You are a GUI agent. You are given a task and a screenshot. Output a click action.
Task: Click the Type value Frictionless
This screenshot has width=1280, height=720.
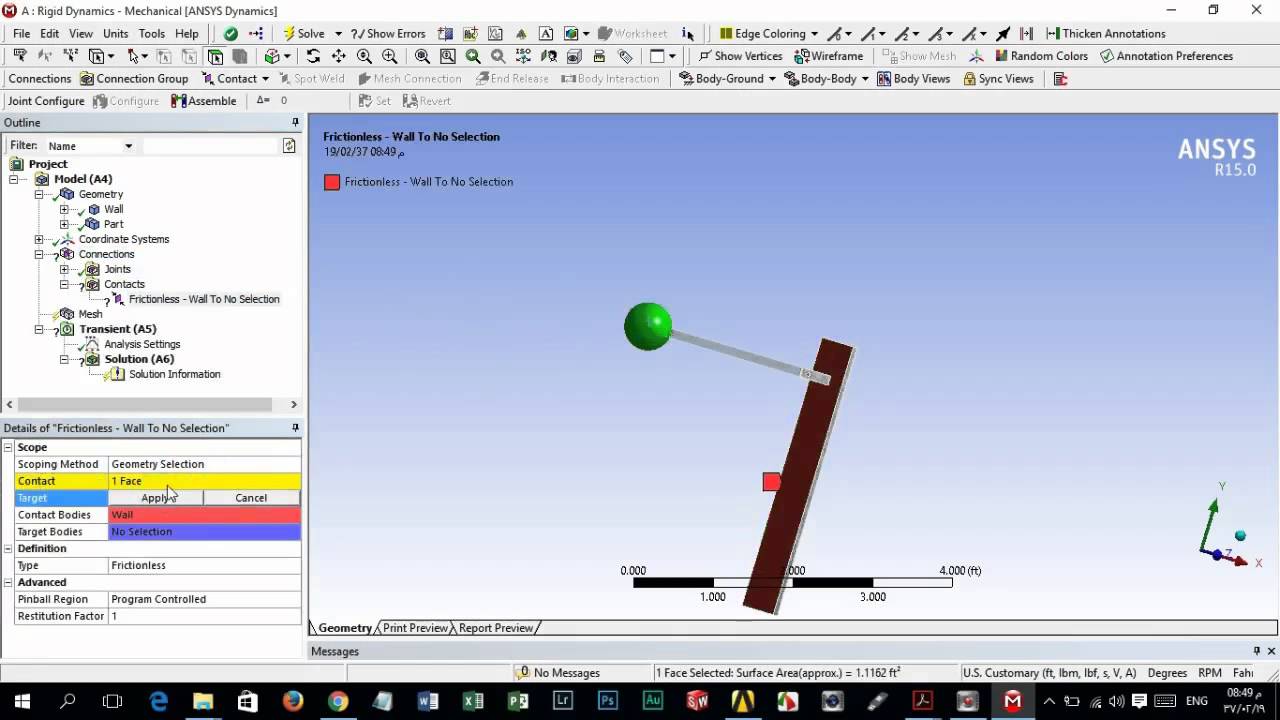coord(204,566)
